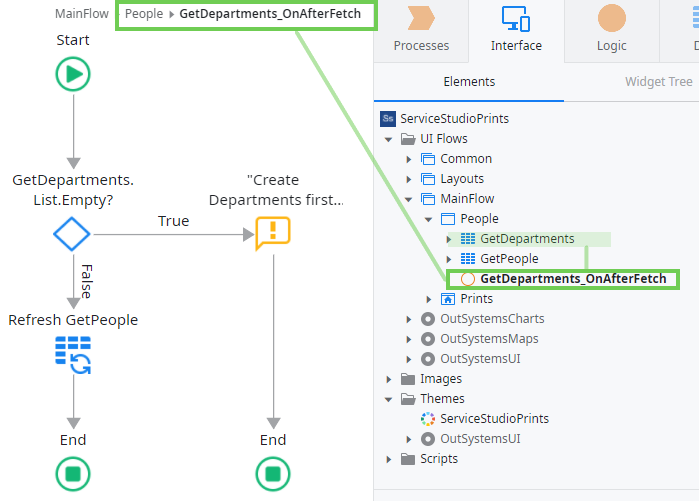Select the GetDepartments_OnAfterFetch tree item
Image resolution: width=699 pixels, height=501 pixels.
(x=573, y=279)
